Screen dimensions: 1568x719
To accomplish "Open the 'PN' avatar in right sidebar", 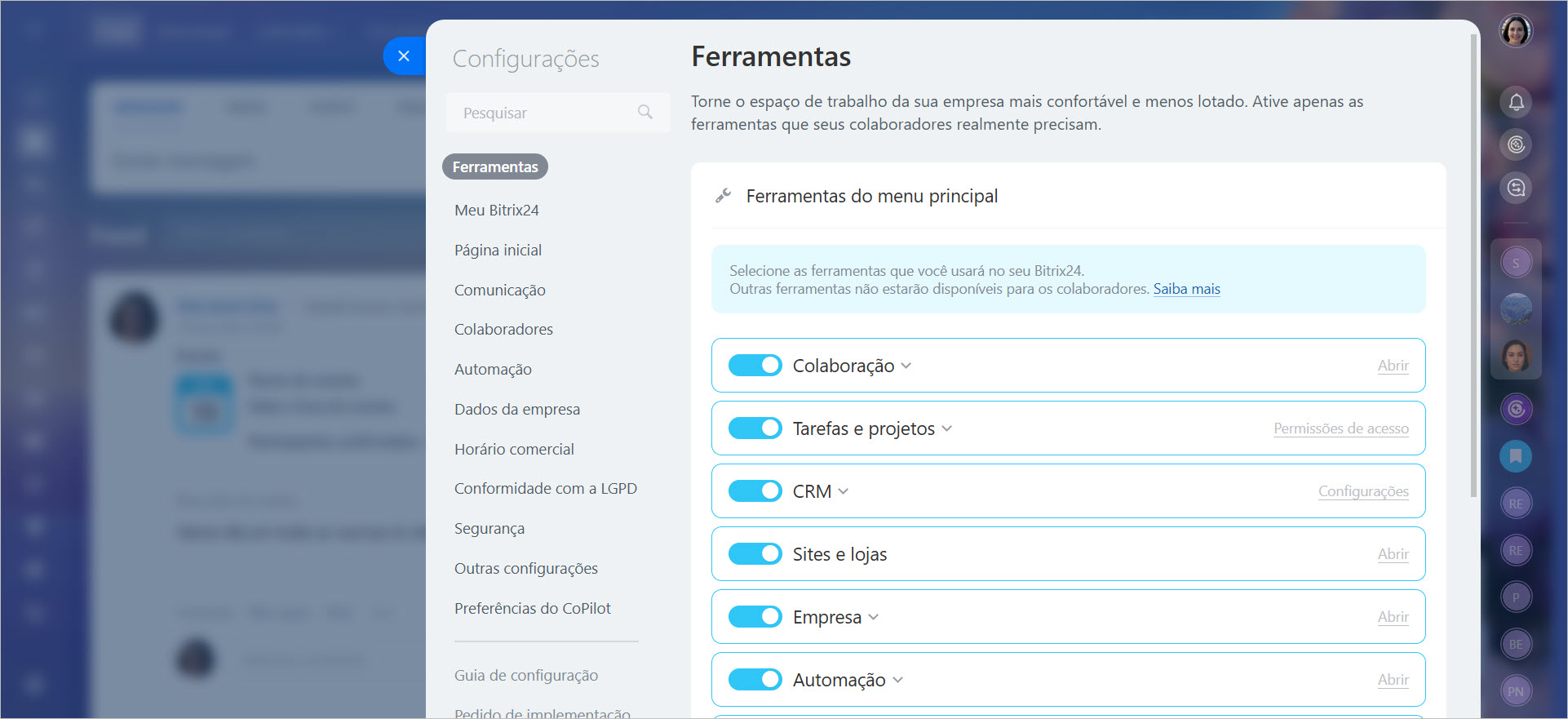I will tap(1516, 691).
